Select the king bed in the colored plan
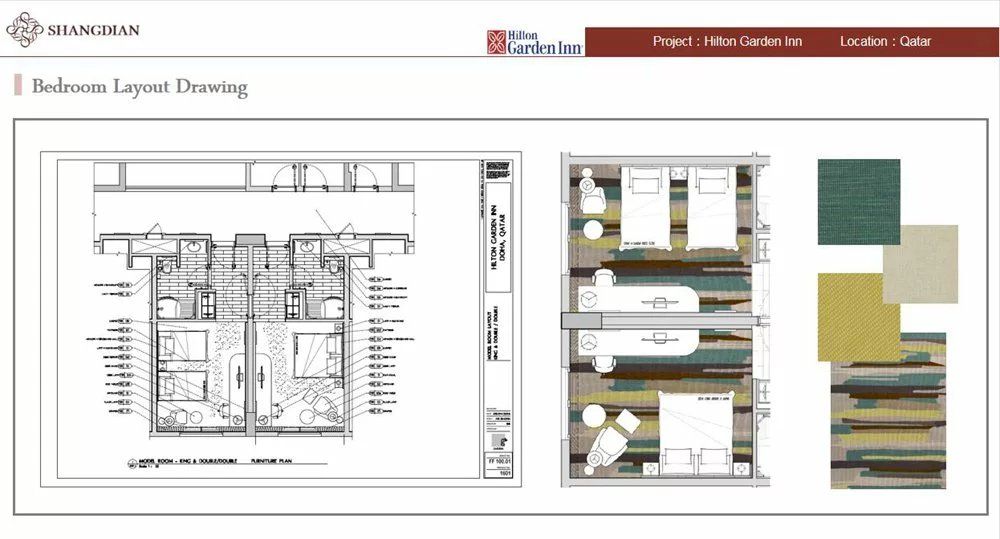 coord(697,432)
